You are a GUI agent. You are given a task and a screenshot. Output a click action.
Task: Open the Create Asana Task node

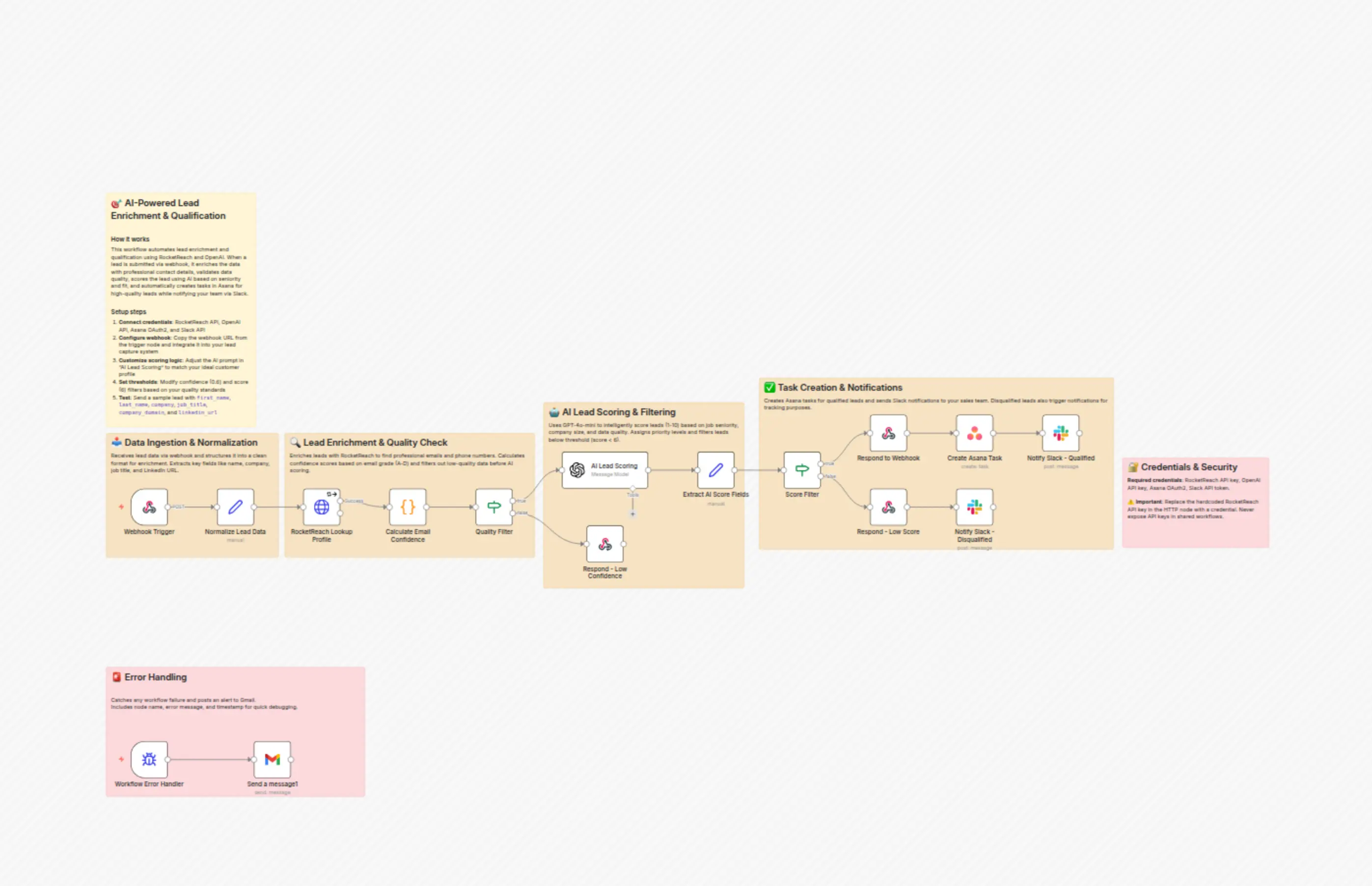[x=974, y=433]
